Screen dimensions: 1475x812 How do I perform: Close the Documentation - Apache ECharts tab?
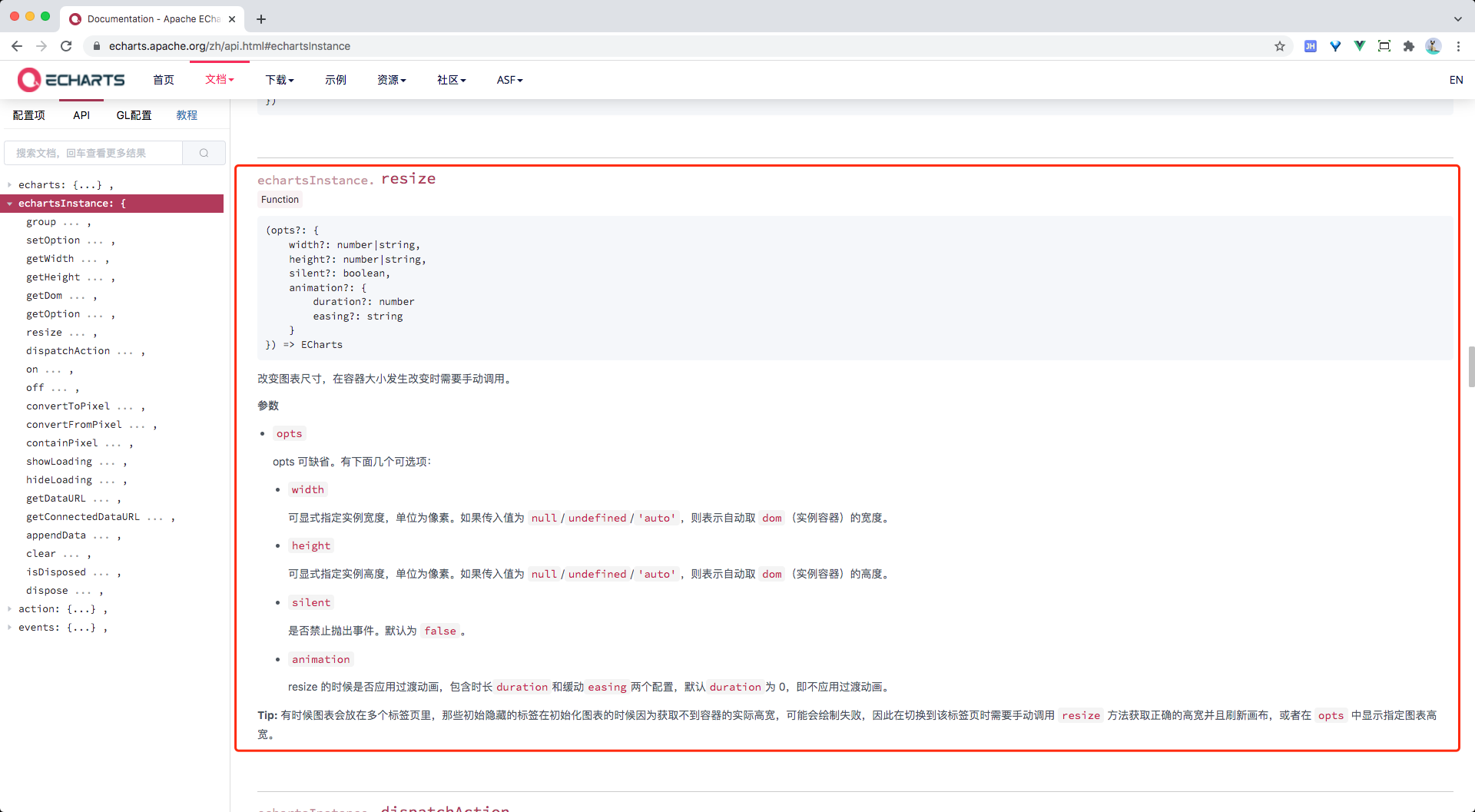point(232,19)
